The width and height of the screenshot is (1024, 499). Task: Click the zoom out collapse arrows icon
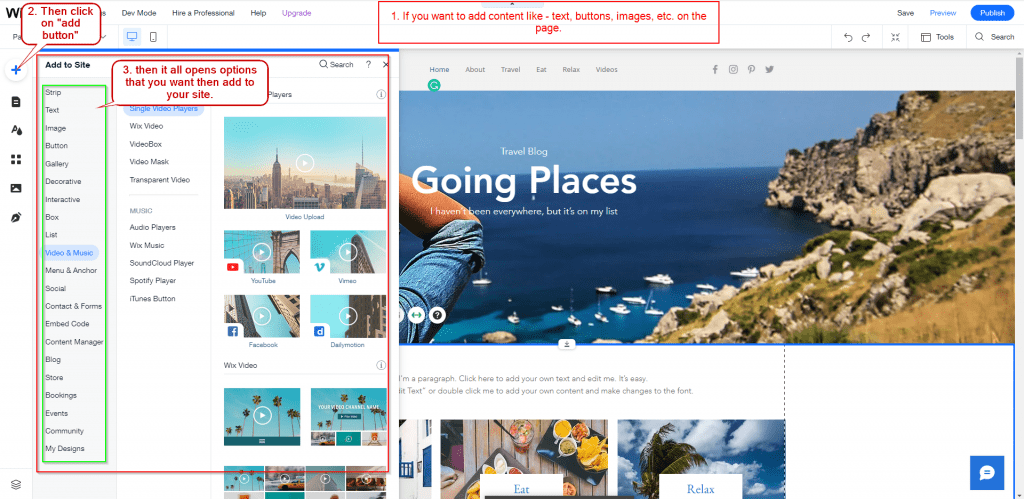tap(896, 37)
